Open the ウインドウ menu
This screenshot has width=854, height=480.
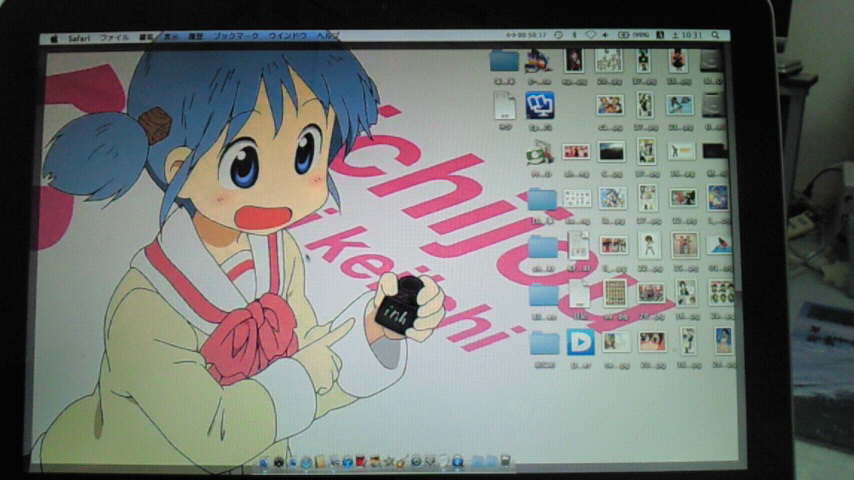(x=287, y=36)
